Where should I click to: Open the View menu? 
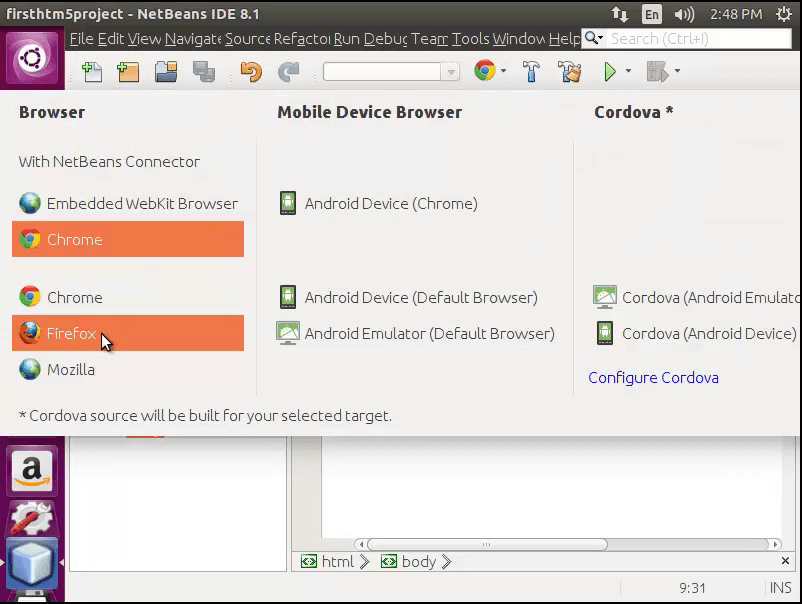(144, 39)
